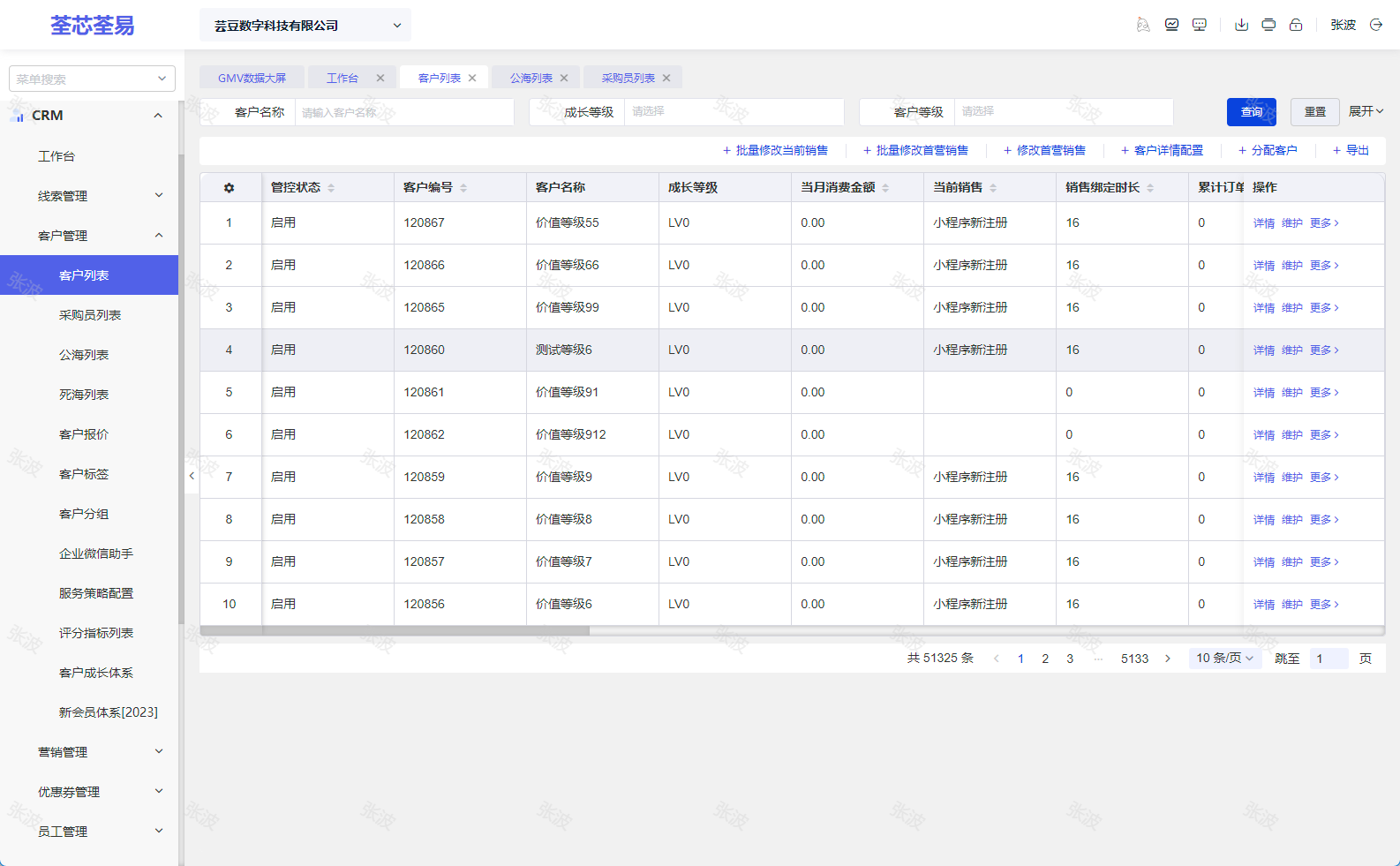Image resolution: width=1400 pixels, height=866 pixels.
Task: Expand the 营销管理 menu
Action: (89, 752)
